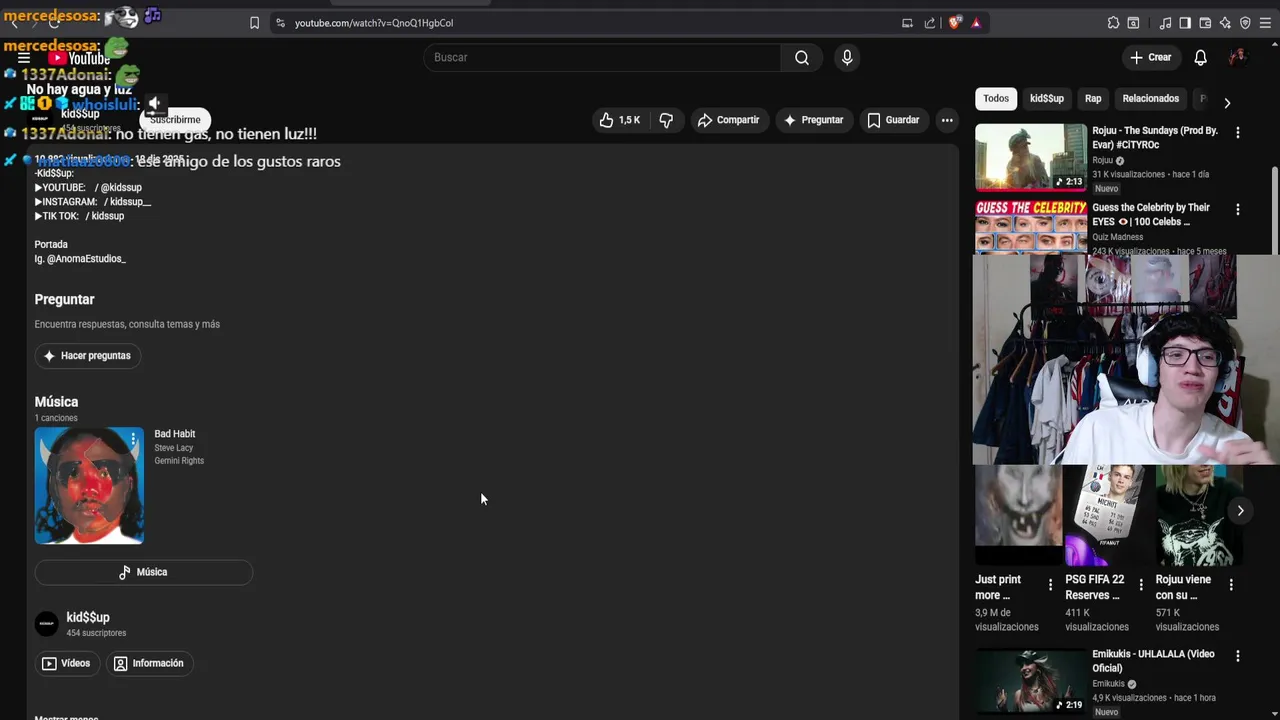This screenshot has width=1280, height=720.
Task: Show next category chips with arrow
Action: pyautogui.click(x=1227, y=102)
